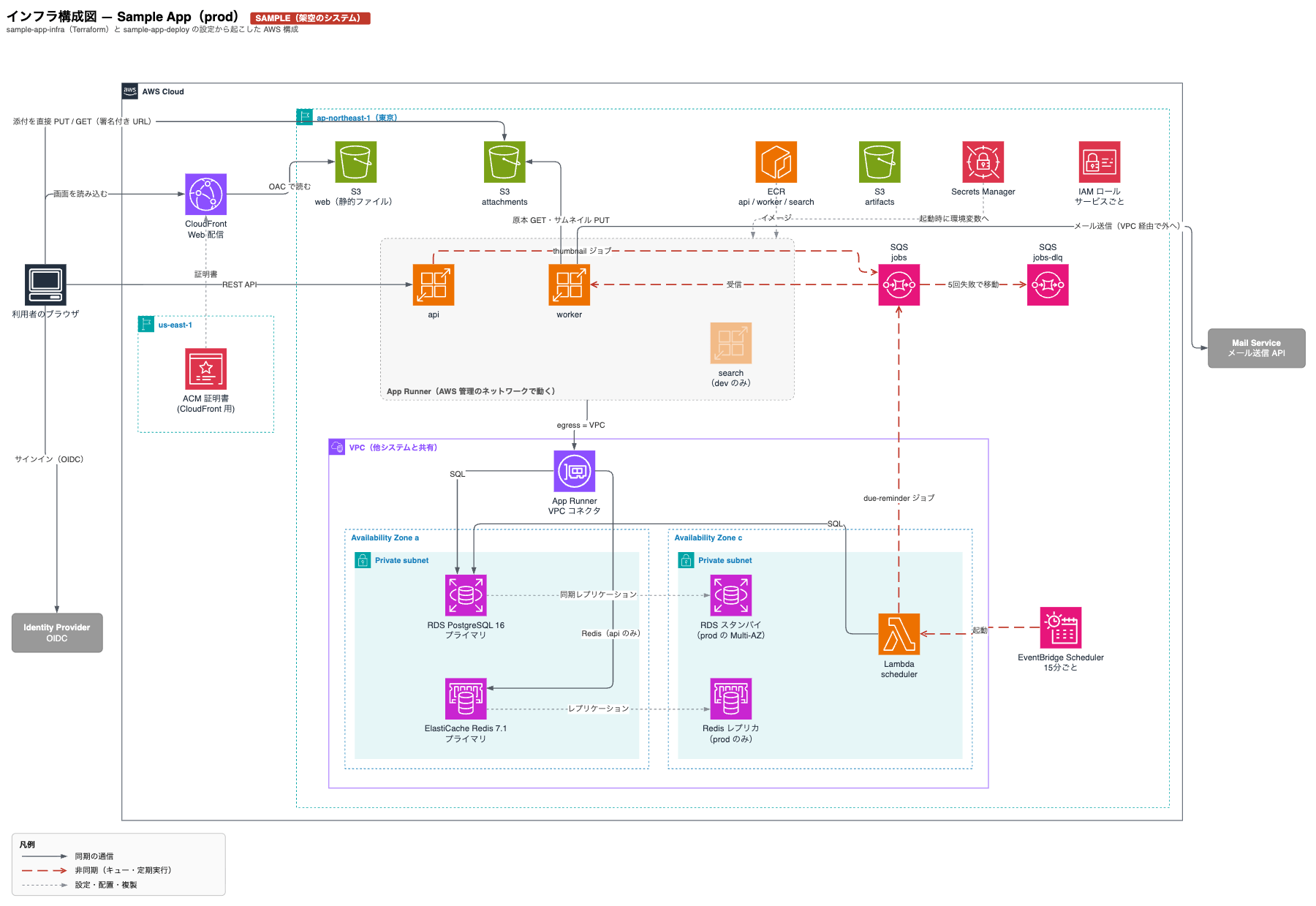Click the RDS PostgreSQL 16 primary icon
The image size is (1316, 906).
pos(466,595)
